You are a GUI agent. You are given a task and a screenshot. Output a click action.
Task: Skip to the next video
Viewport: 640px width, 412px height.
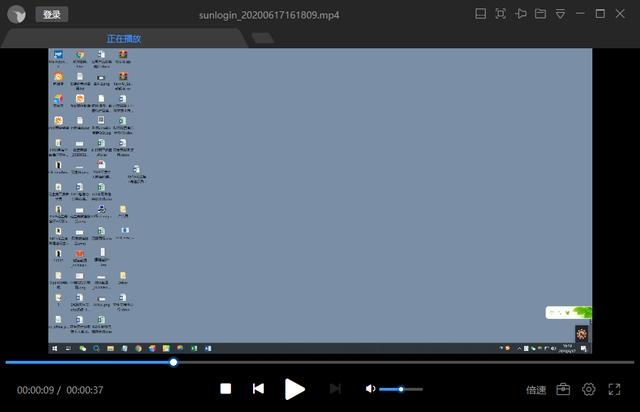(335, 389)
